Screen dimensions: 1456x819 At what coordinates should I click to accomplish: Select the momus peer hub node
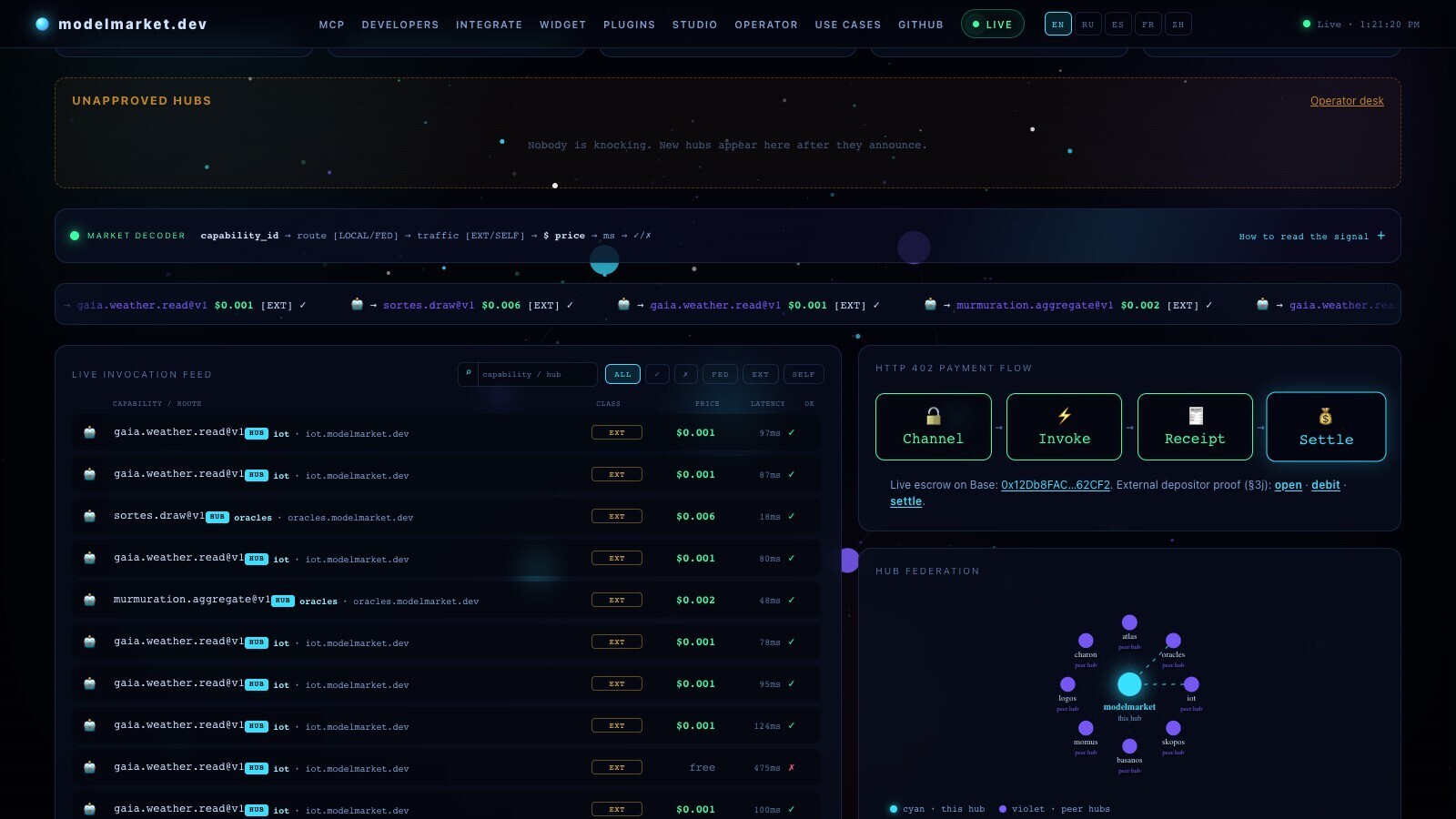click(x=1086, y=728)
